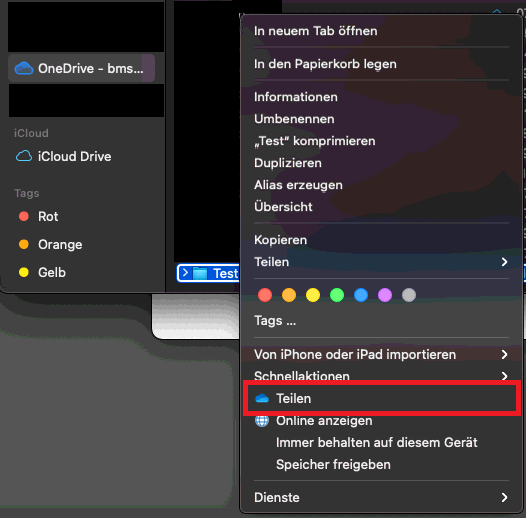Click the iCloud Drive cloud icon
Viewport: 526px width, 518px height.
[24, 156]
